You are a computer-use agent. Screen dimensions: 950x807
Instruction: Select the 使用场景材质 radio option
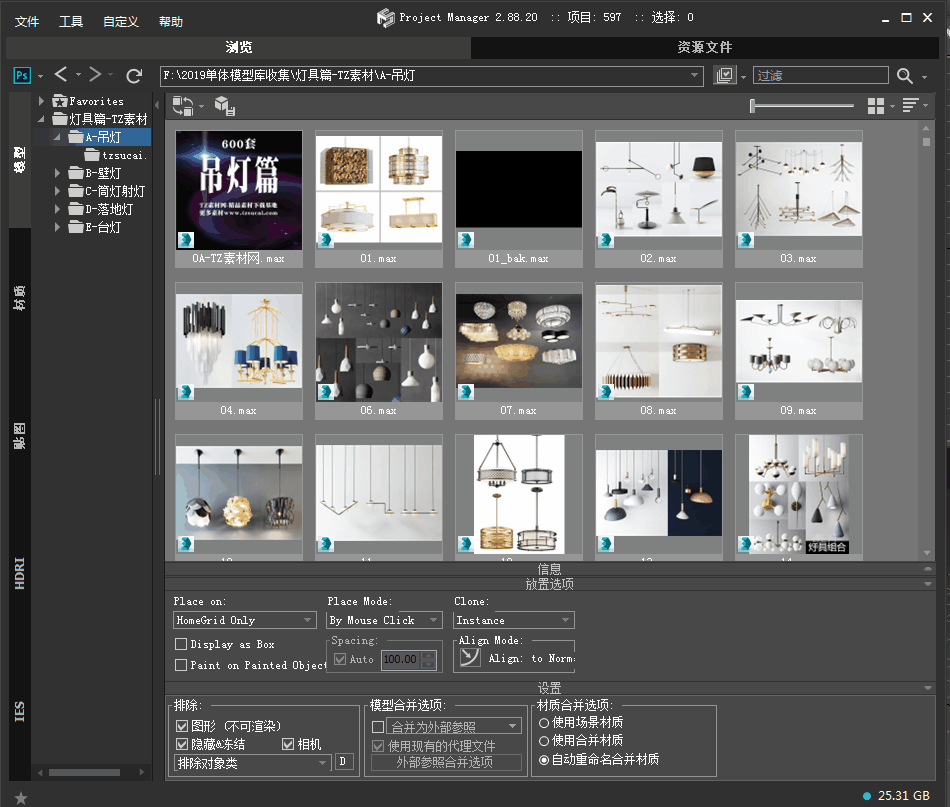(x=544, y=723)
